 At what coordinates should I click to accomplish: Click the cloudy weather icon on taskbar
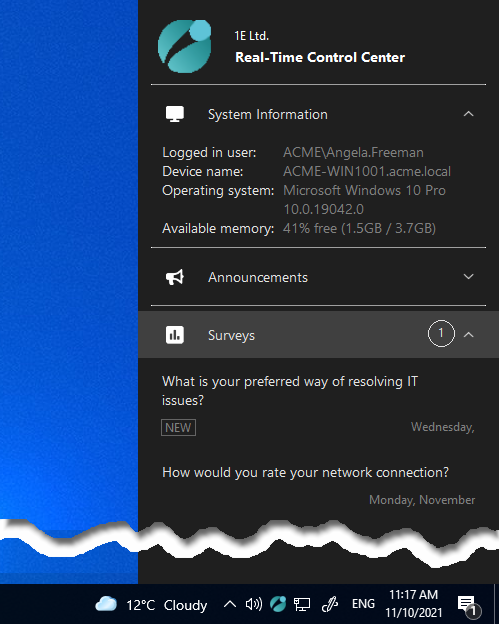click(106, 604)
